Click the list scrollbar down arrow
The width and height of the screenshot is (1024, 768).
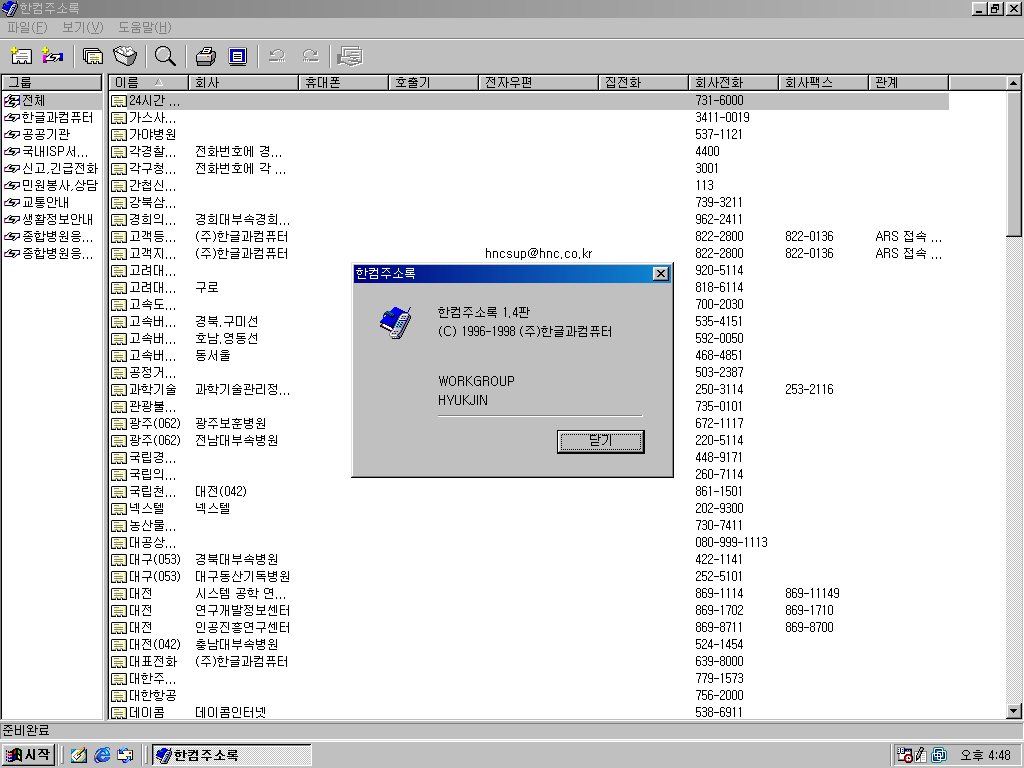coord(1014,711)
